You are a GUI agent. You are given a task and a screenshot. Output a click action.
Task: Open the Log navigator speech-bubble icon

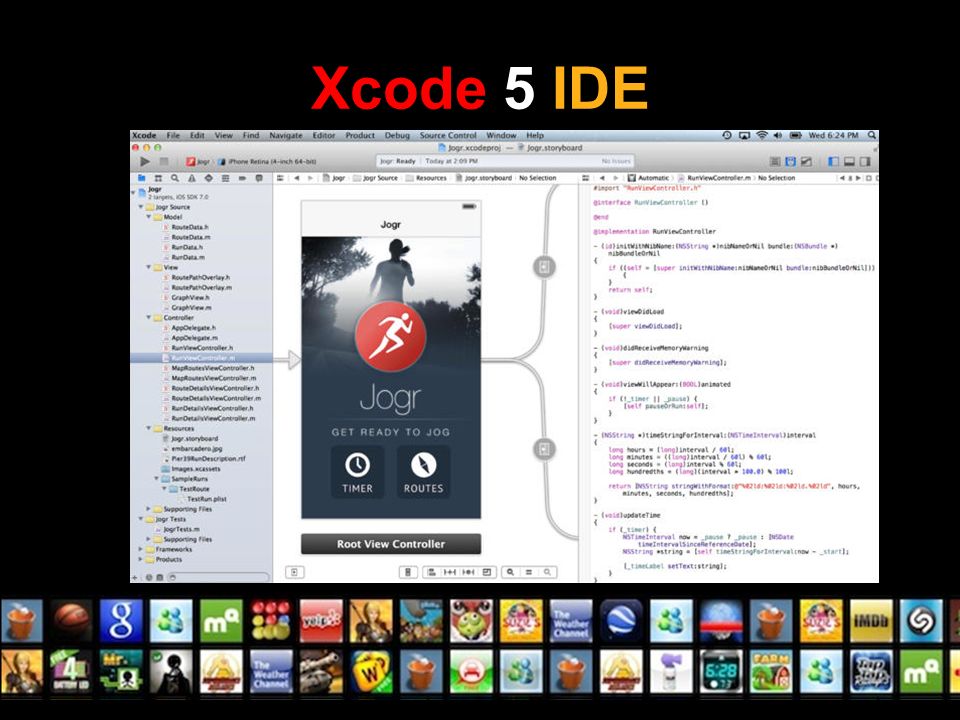coord(259,178)
